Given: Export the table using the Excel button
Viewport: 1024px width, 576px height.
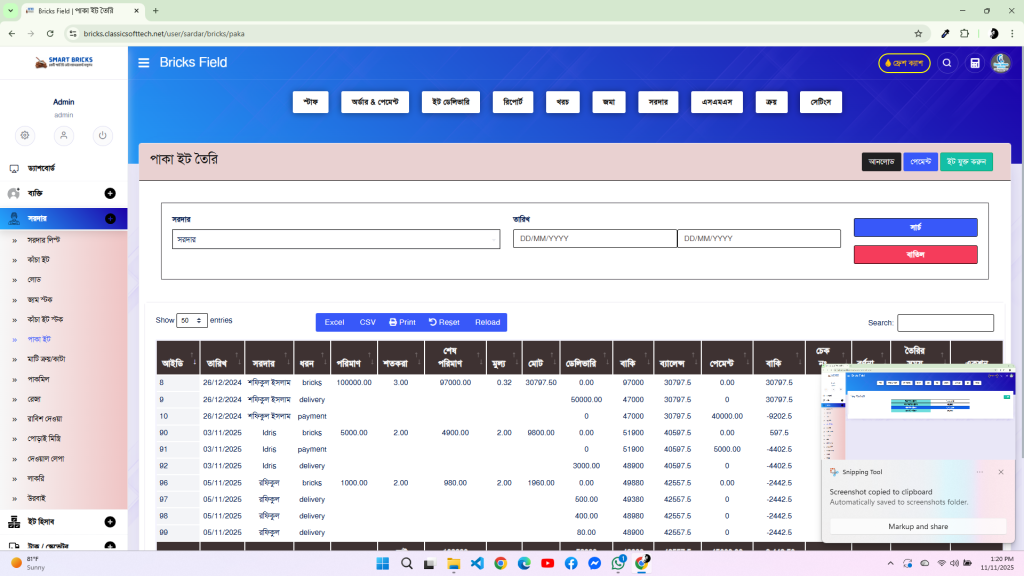Looking at the screenshot, I should point(333,322).
